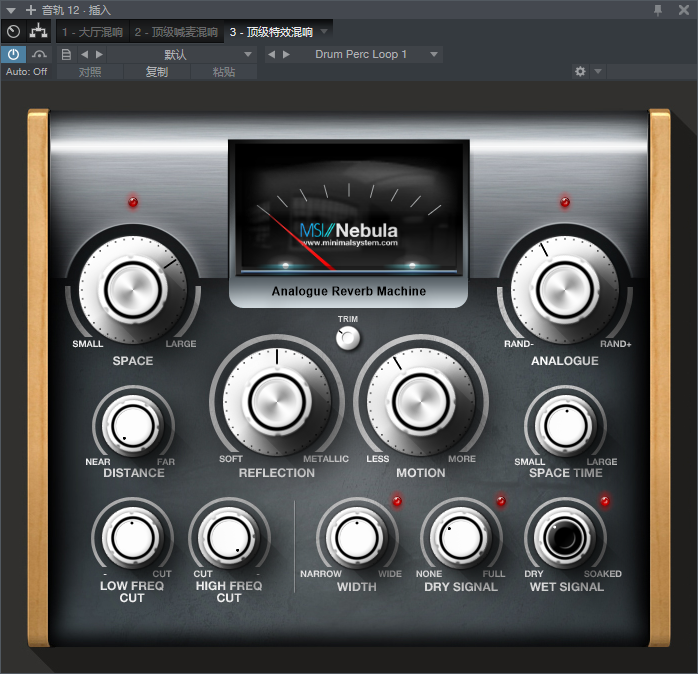The width and height of the screenshot is (698, 674).
Task: Expand the arrow beside the gear icon
Action: pos(598,71)
